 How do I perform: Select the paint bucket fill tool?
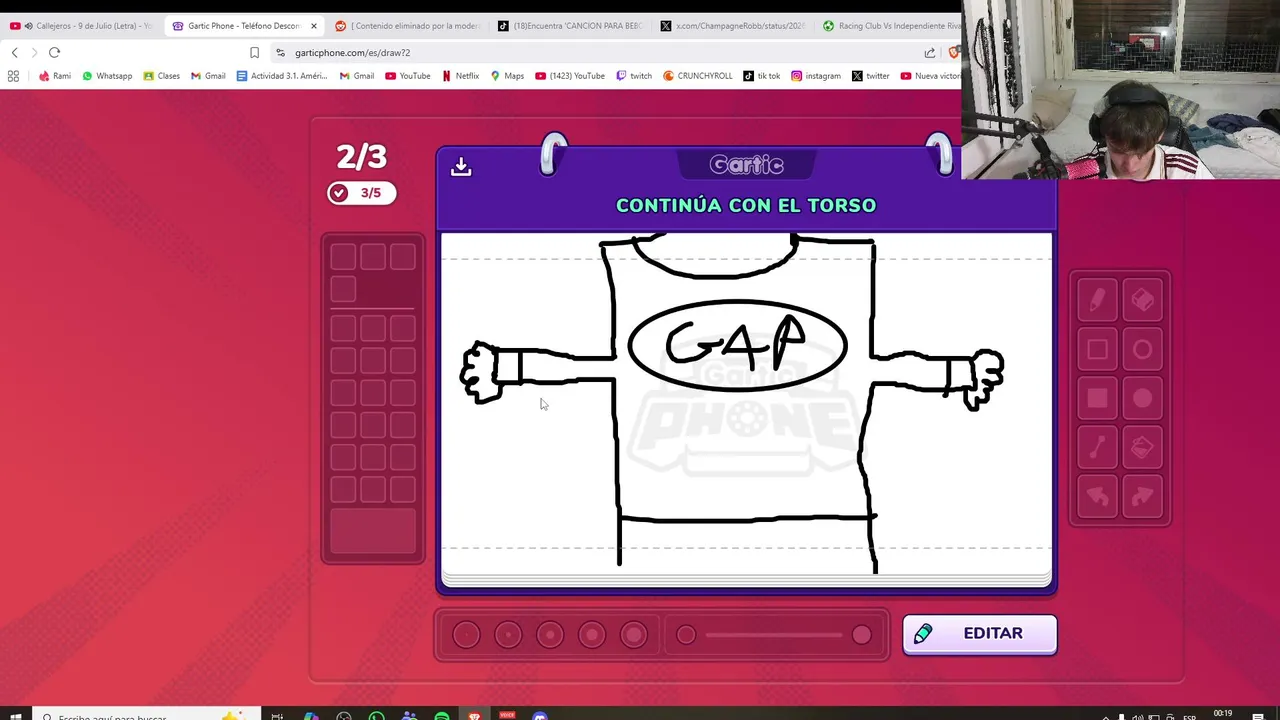(1143, 447)
